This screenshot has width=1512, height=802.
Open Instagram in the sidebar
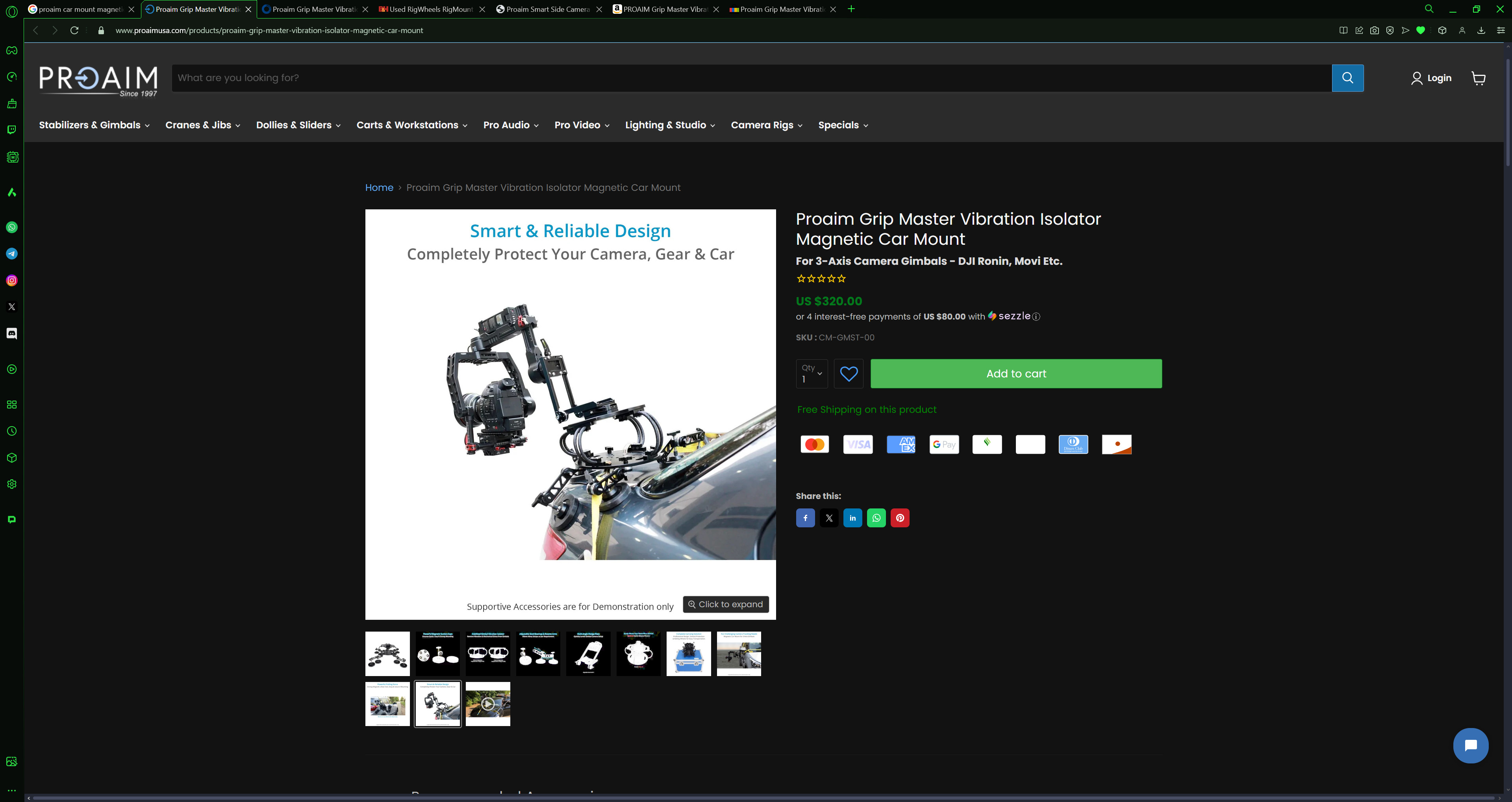coord(12,281)
